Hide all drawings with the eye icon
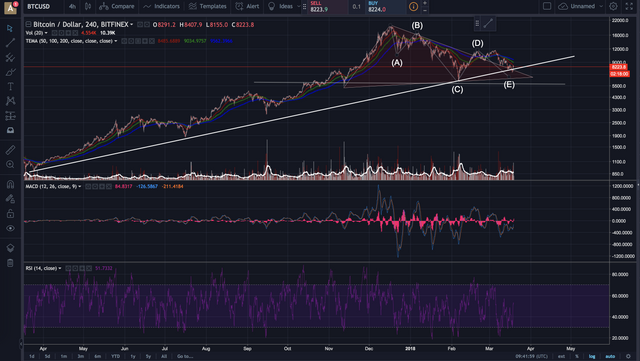 pyautogui.click(x=10, y=228)
